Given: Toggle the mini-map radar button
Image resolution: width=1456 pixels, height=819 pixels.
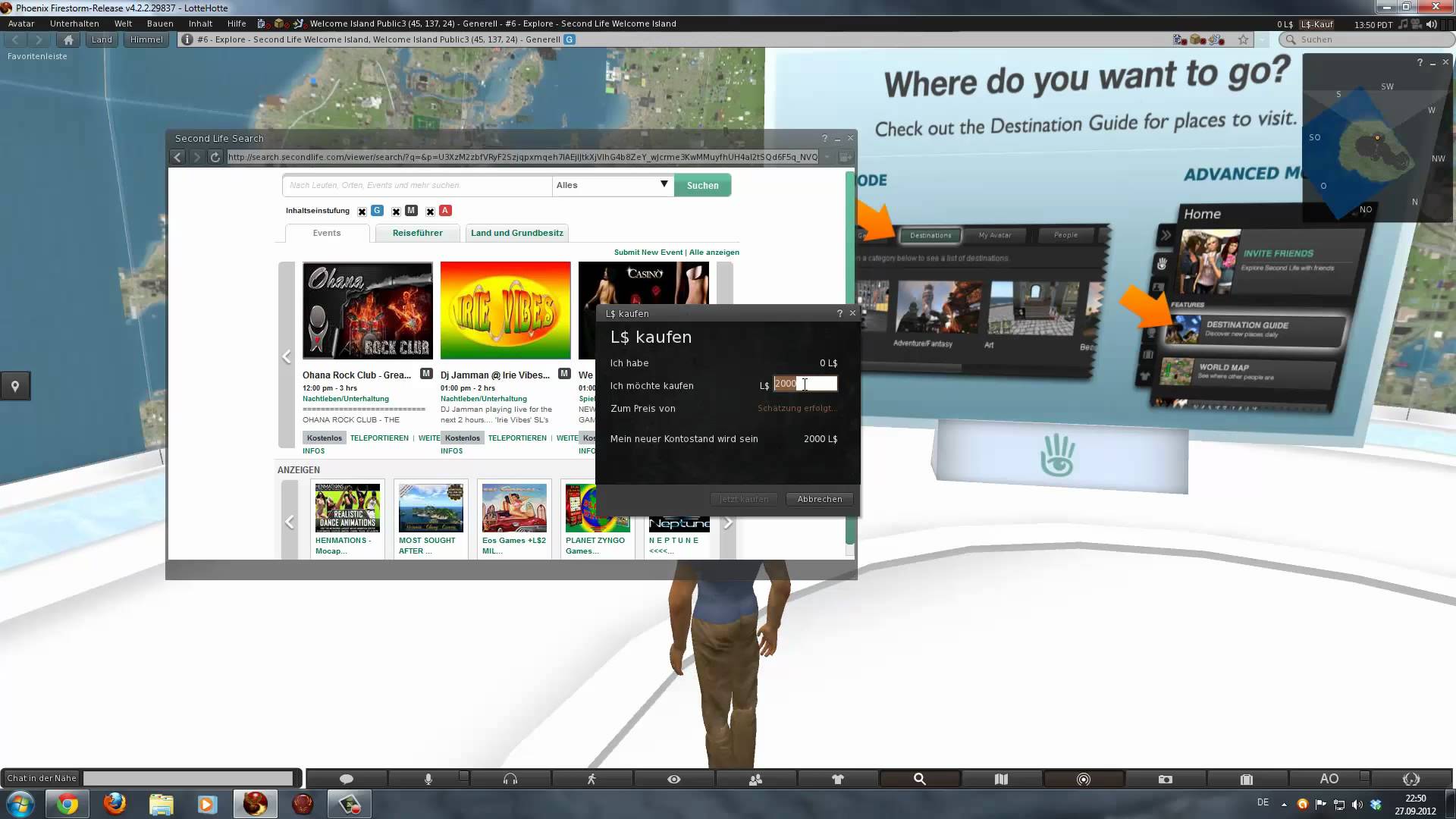Looking at the screenshot, I should point(1083,779).
